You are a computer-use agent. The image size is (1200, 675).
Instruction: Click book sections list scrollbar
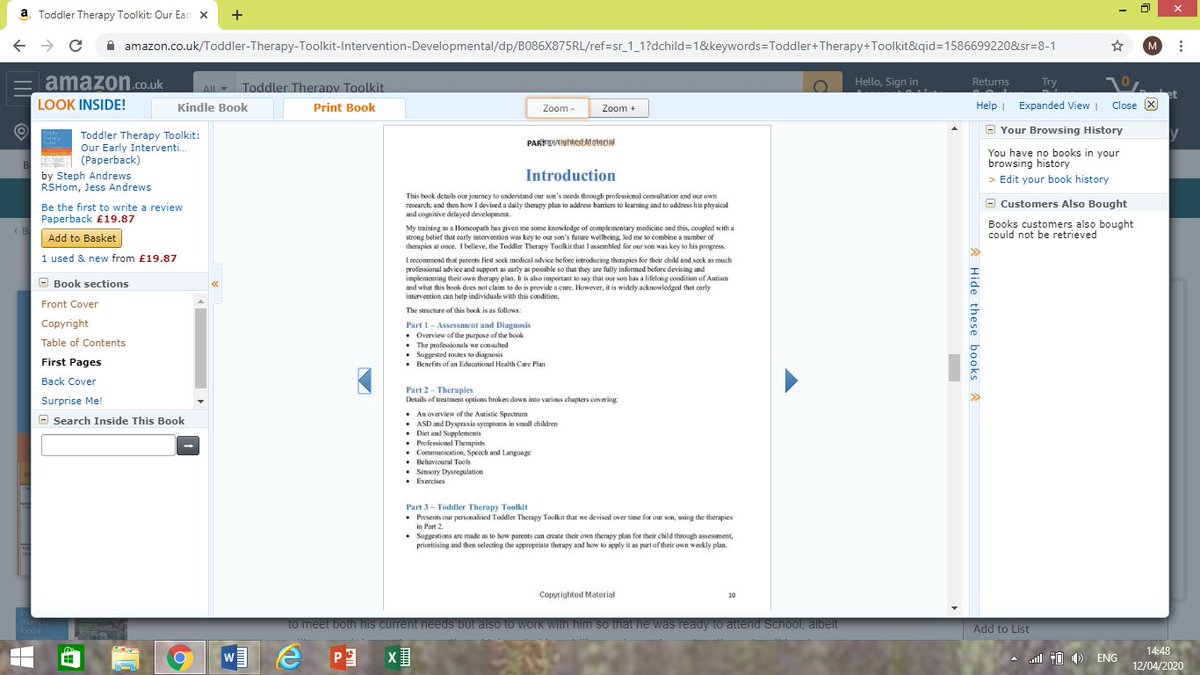point(201,348)
